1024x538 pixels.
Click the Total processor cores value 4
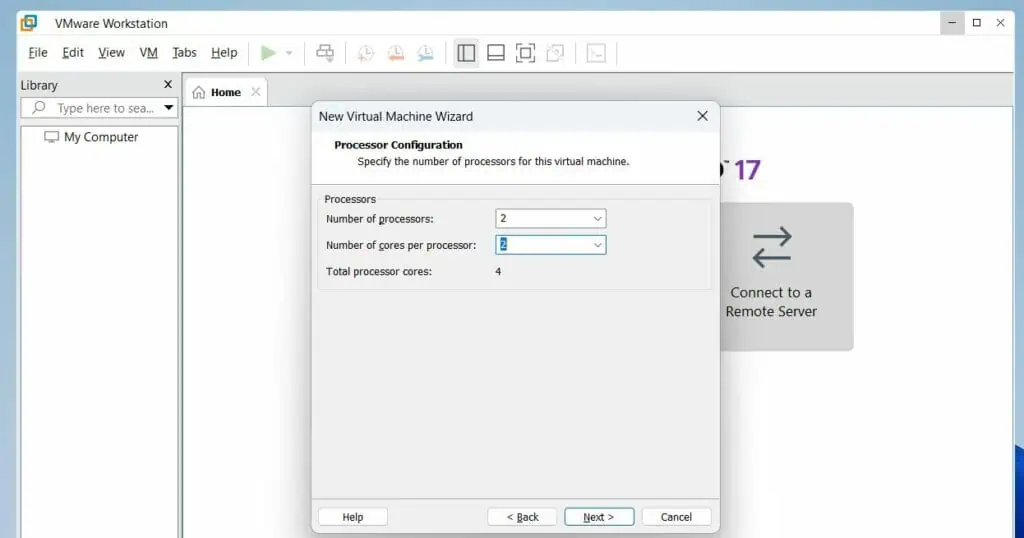click(x=498, y=272)
